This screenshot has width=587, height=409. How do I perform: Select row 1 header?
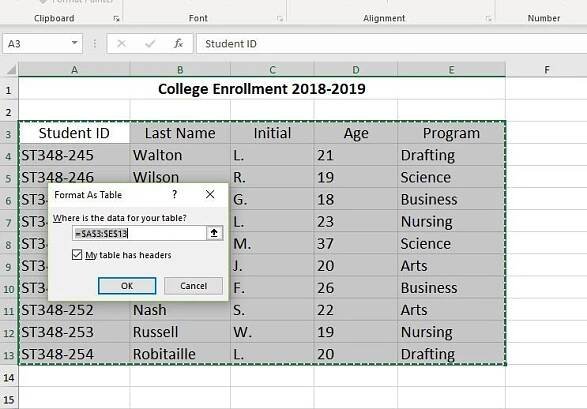9,89
